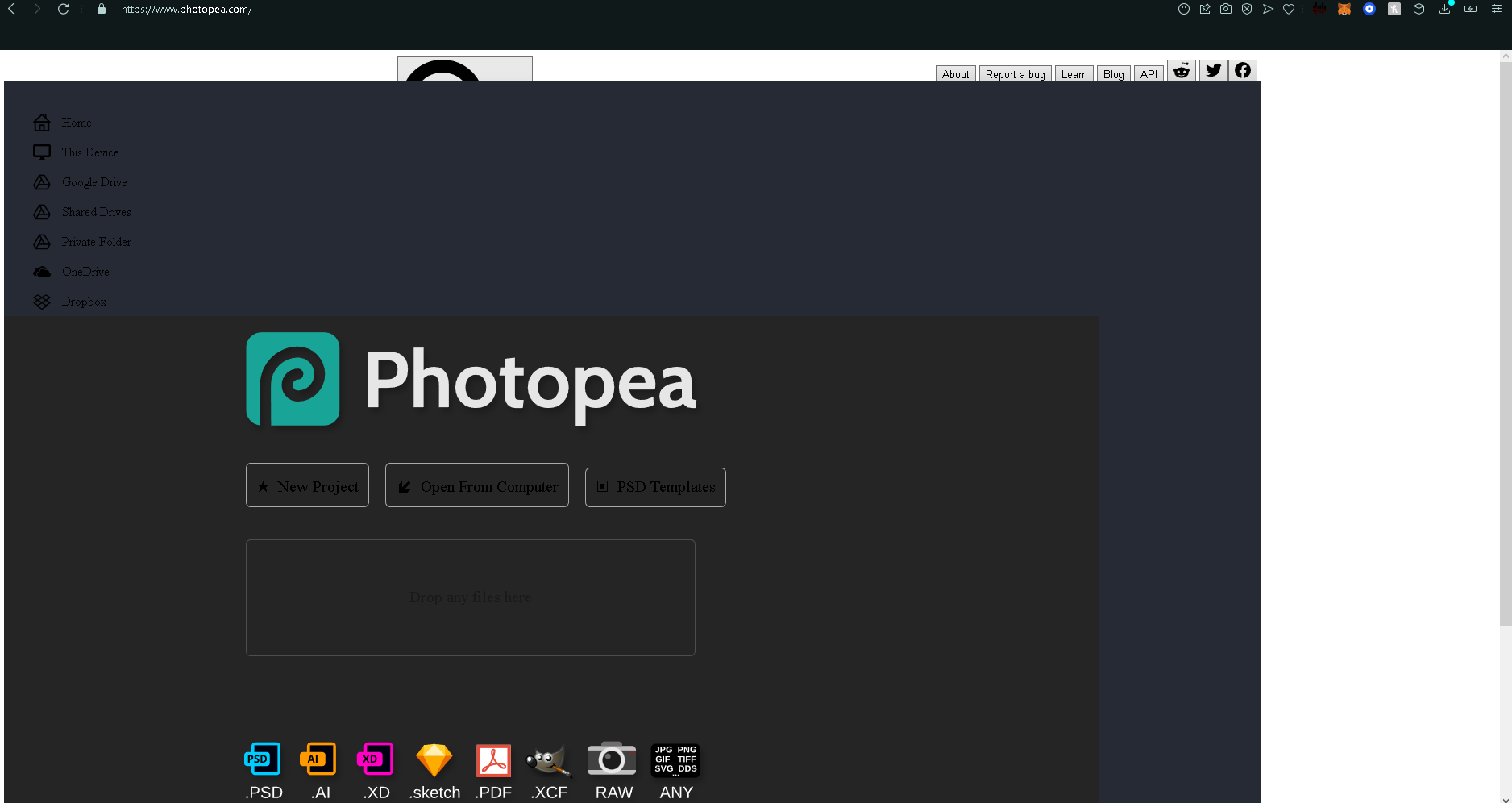Start a New Project

point(307,485)
